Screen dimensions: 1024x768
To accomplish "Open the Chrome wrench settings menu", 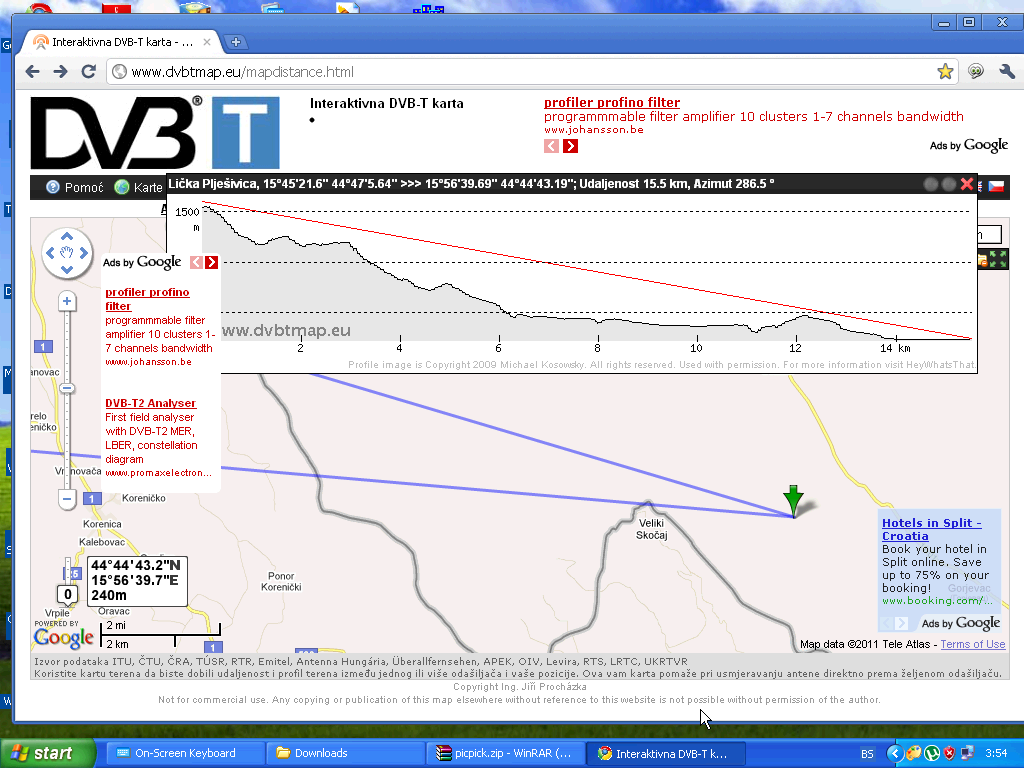I will 1006,72.
